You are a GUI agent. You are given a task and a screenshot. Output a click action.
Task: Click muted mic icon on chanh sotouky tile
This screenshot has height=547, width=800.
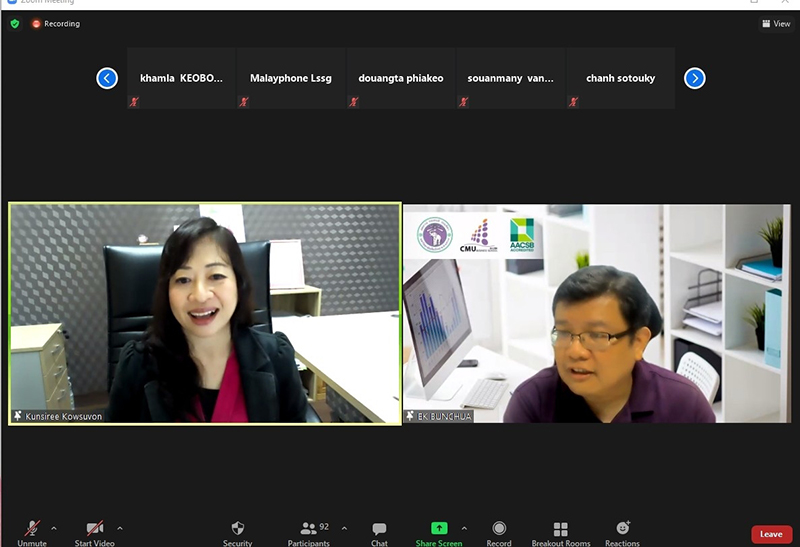[573, 102]
